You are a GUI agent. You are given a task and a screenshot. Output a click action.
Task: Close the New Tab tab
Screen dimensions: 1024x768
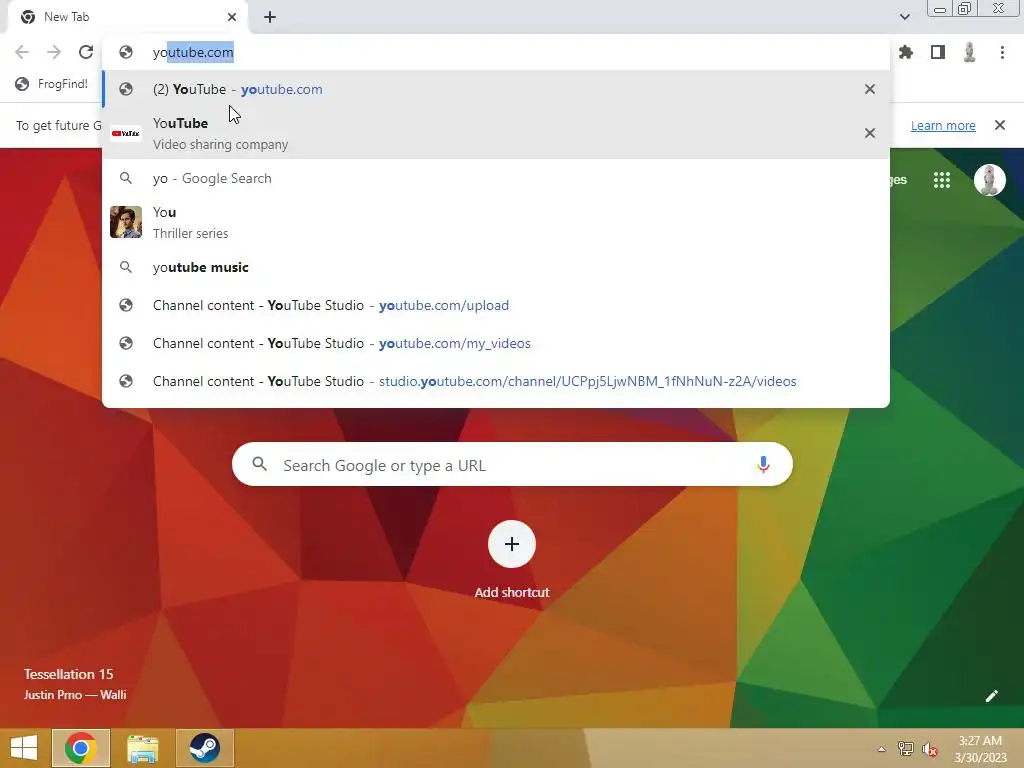pos(232,17)
